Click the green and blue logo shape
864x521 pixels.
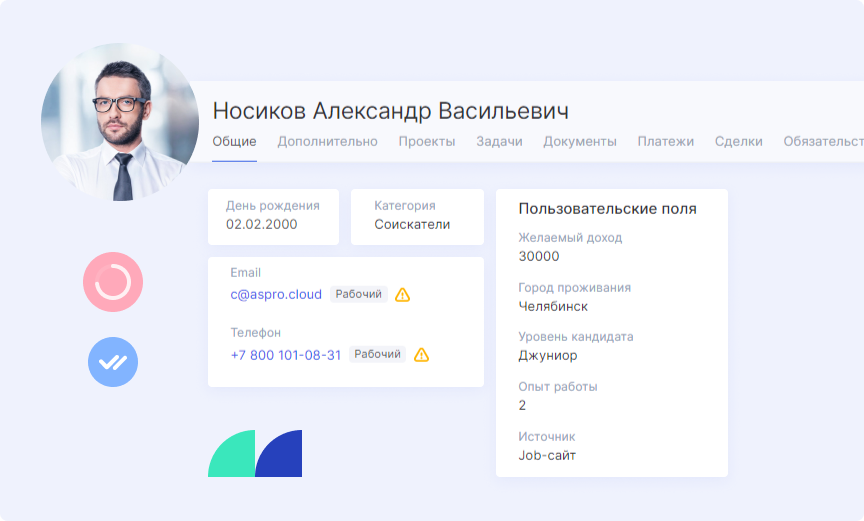[255, 454]
